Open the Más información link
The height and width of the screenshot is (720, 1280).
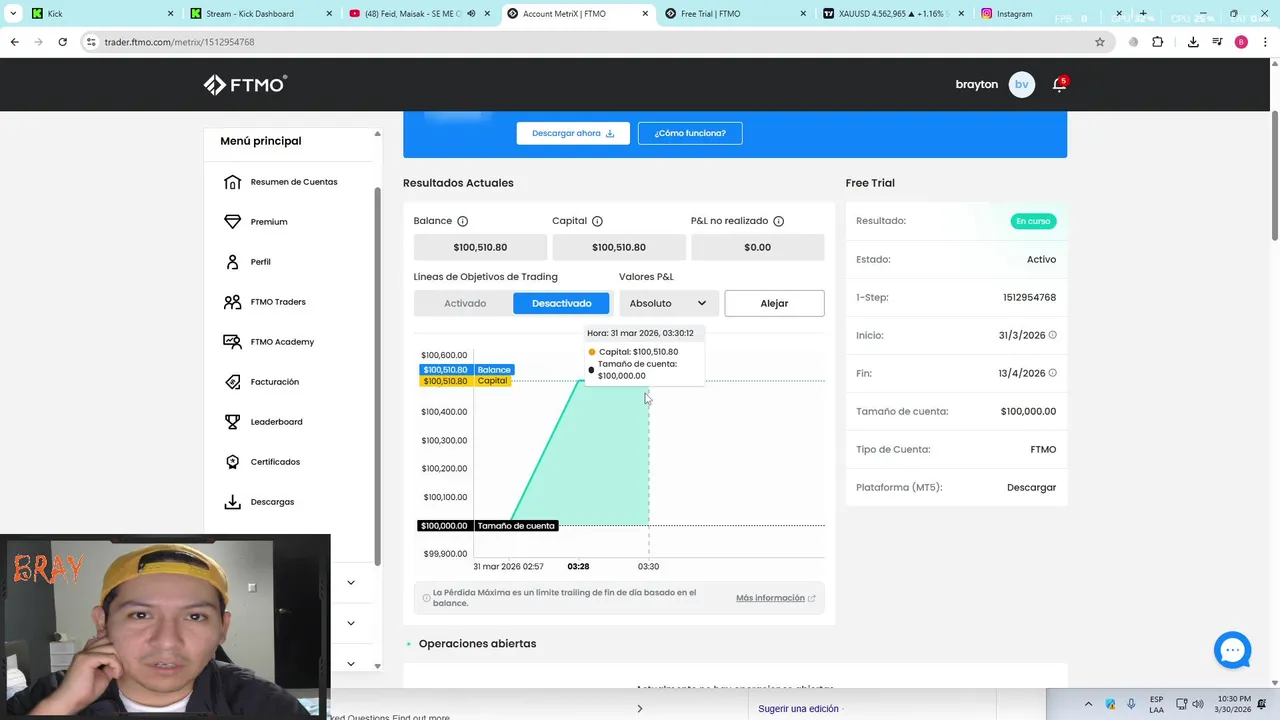[x=776, y=598]
